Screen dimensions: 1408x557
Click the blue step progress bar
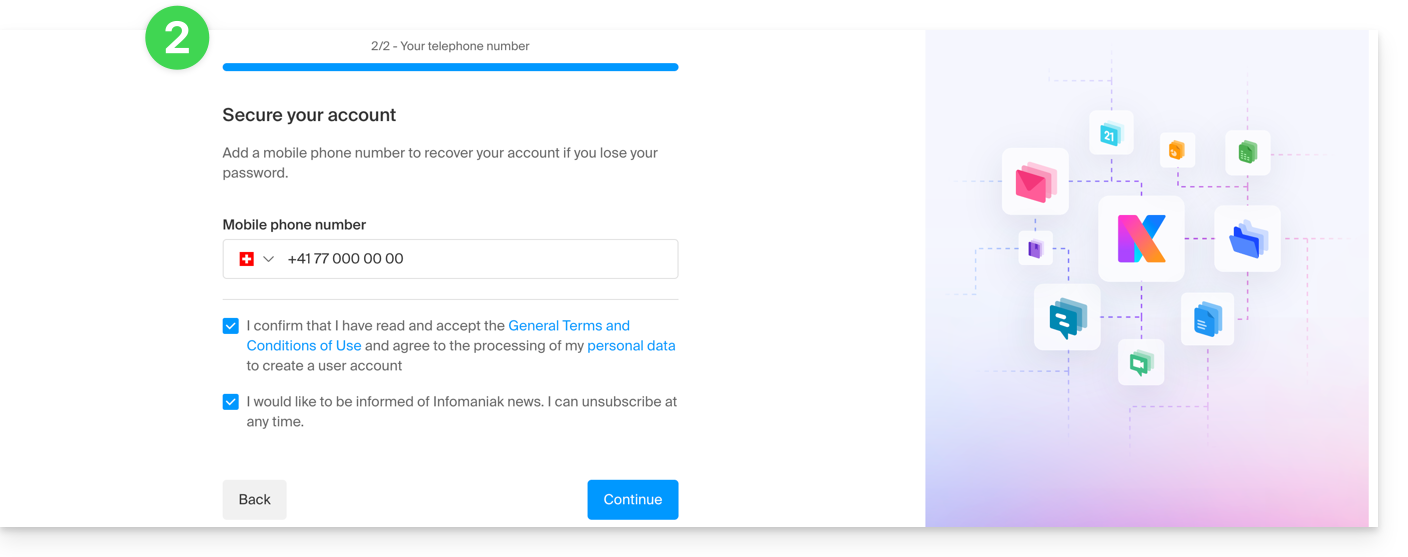(450, 67)
